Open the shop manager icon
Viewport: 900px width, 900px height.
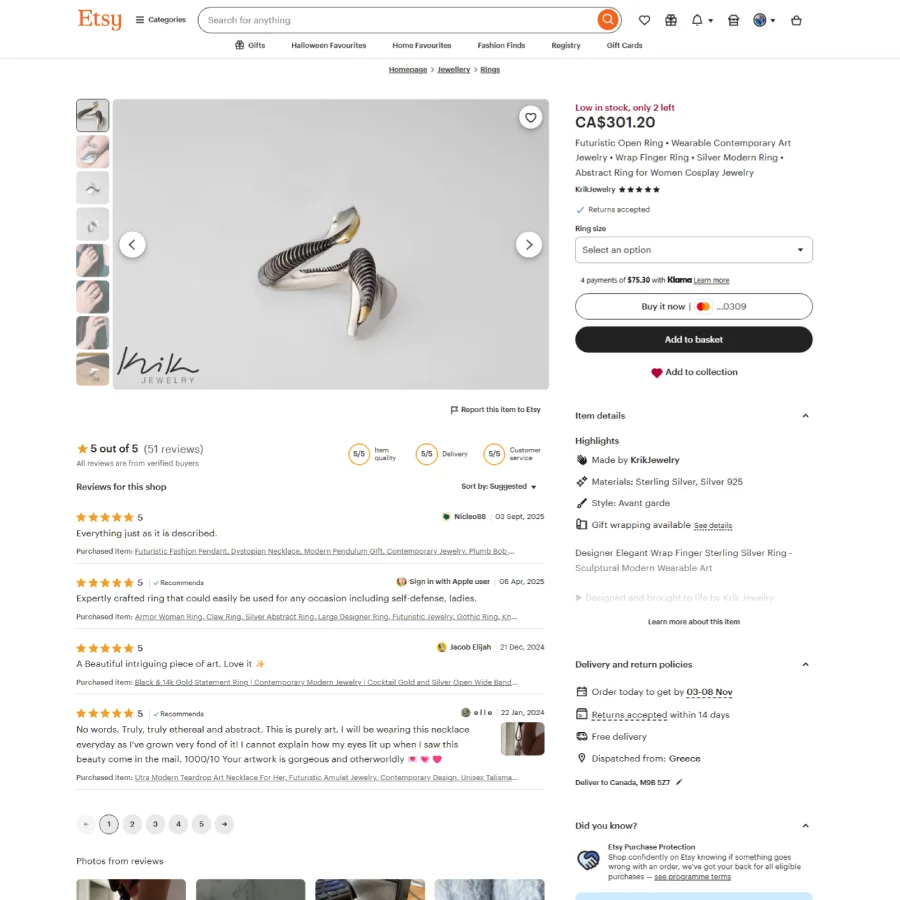point(733,20)
